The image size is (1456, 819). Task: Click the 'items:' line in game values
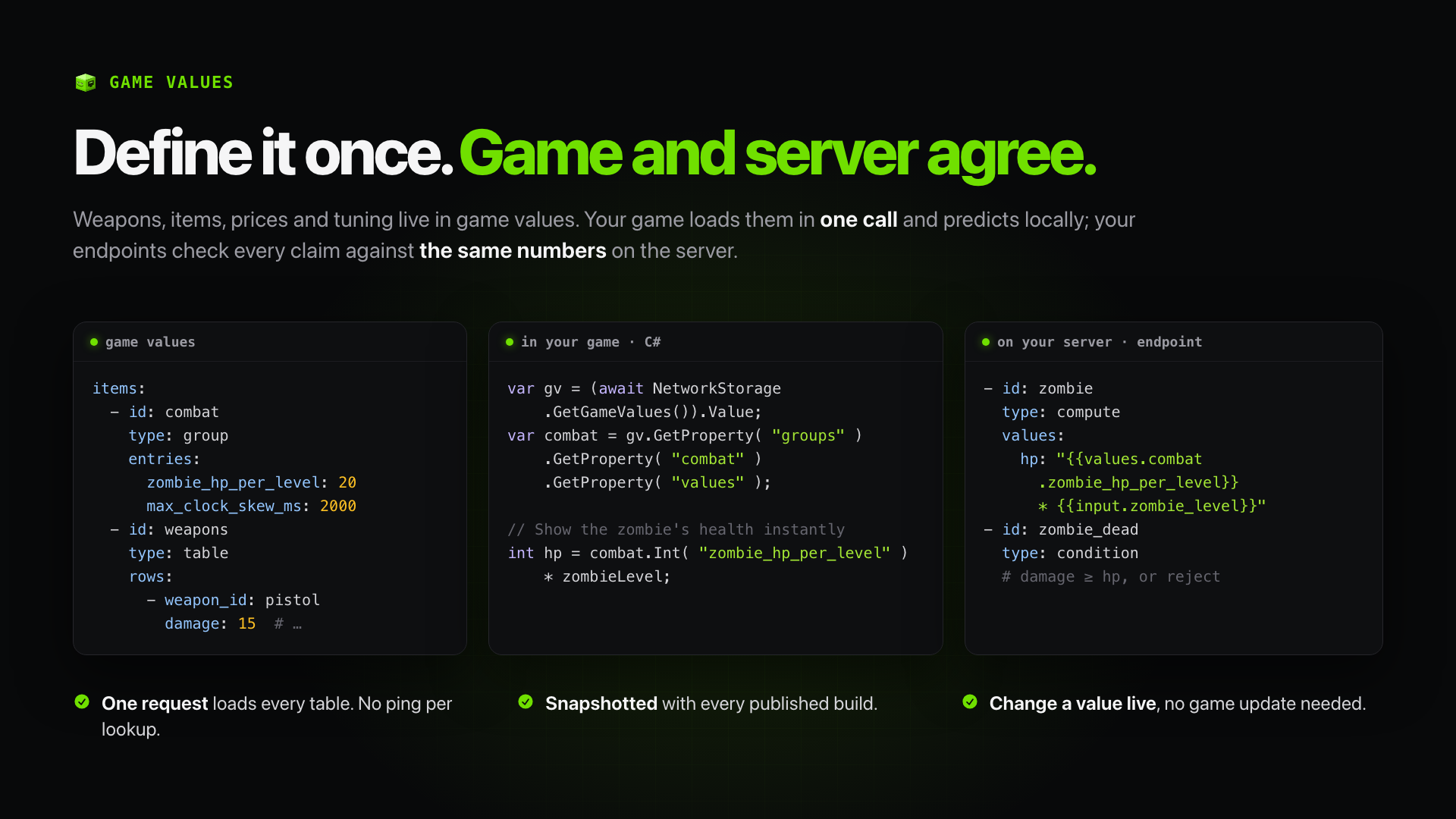(x=119, y=388)
